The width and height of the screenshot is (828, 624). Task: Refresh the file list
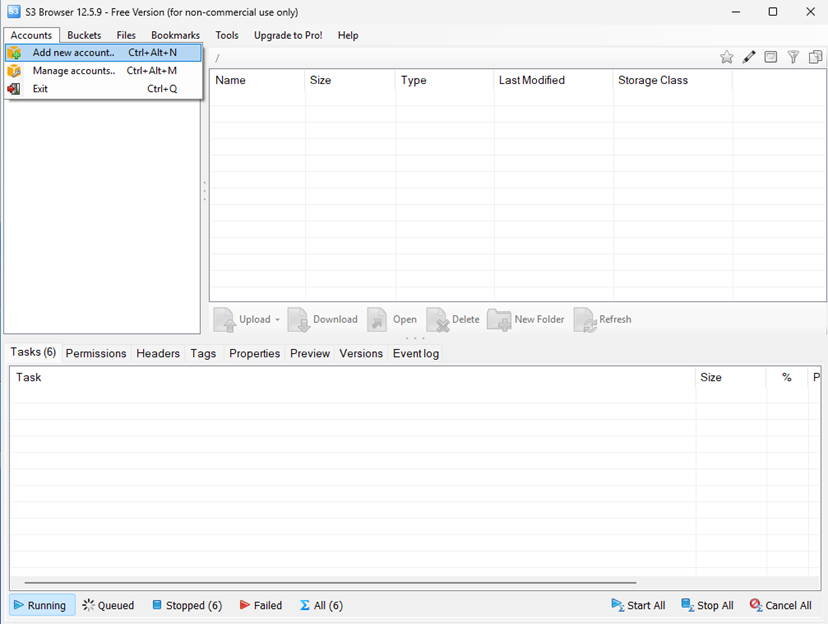coord(603,319)
